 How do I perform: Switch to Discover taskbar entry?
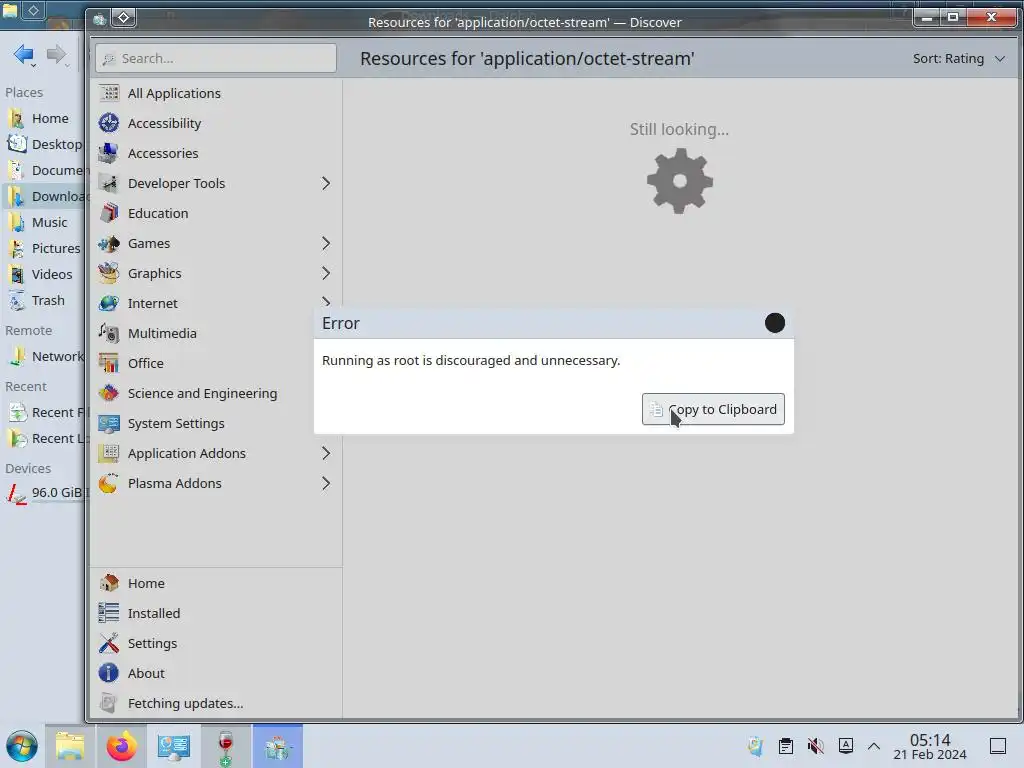tap(278, 746)
